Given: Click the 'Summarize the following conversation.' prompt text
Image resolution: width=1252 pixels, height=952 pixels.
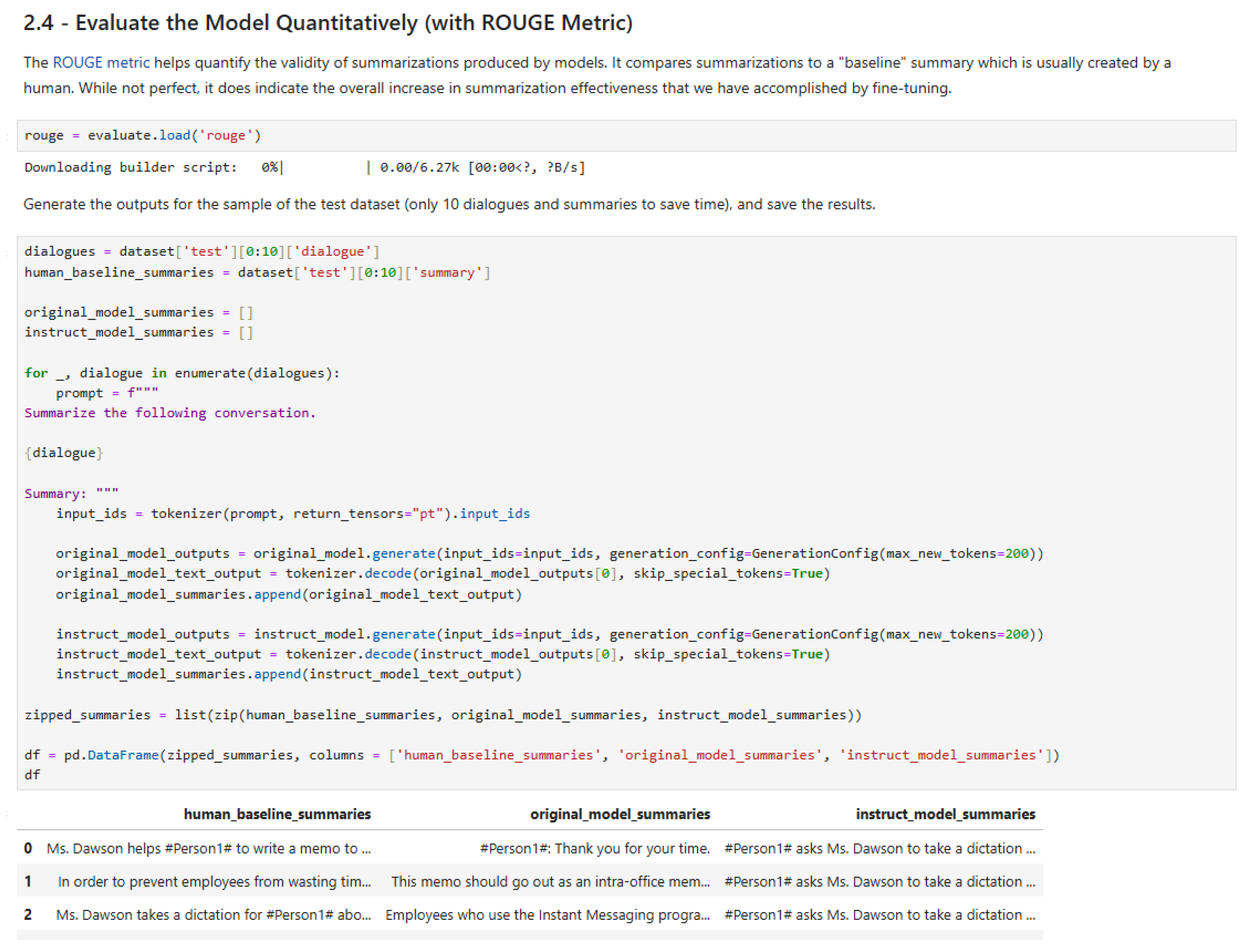Looking at the screenshot, I should pos(170,413).
